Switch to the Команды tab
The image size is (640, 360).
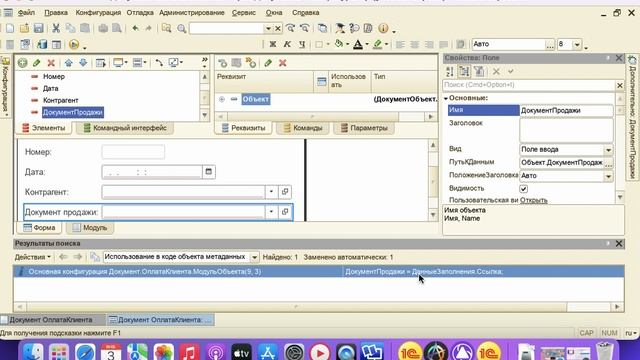pyautogui.click(x=302, y=128)
